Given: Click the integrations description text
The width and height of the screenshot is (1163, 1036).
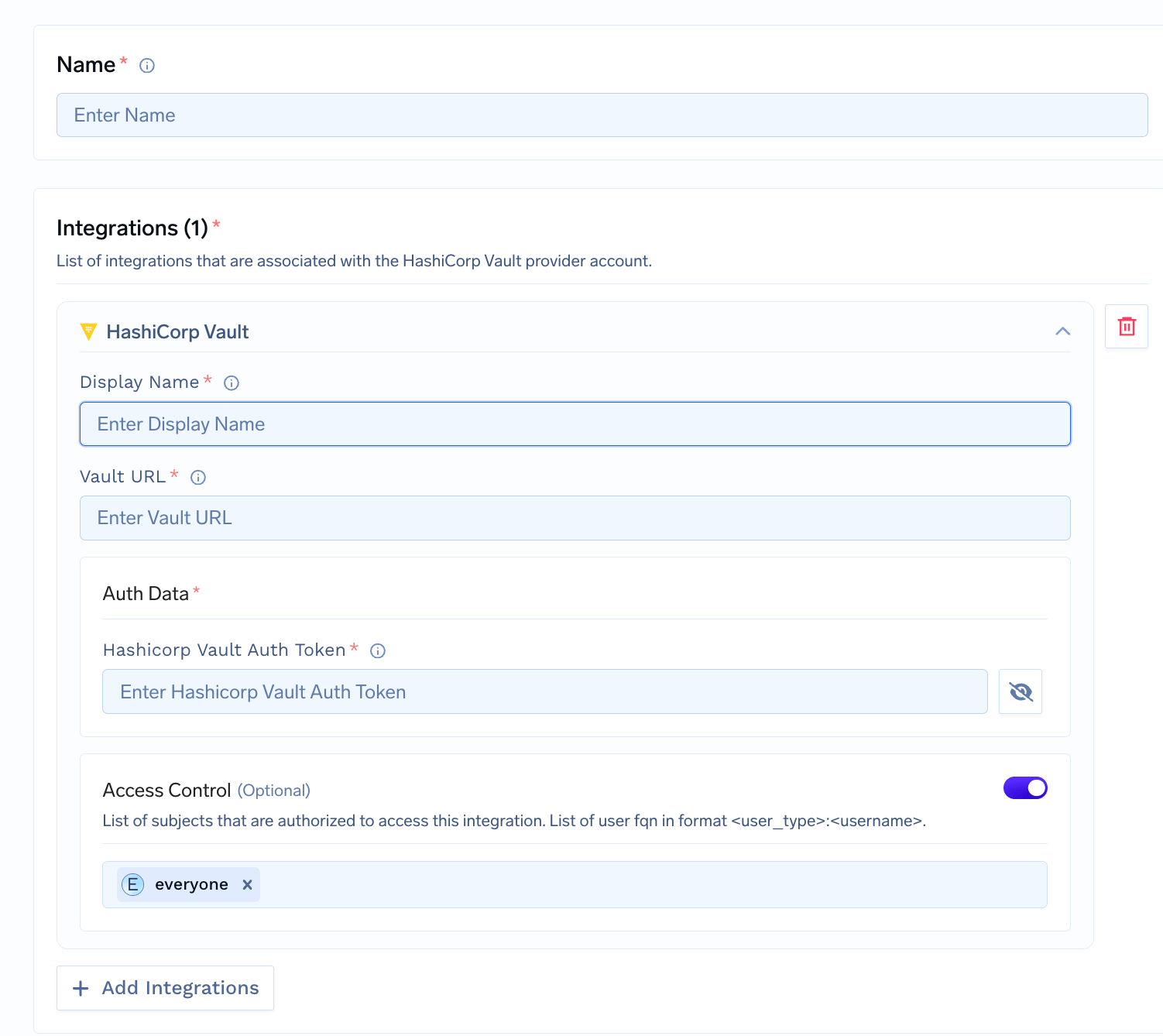Looking at the screenshot, I should 354,261.
